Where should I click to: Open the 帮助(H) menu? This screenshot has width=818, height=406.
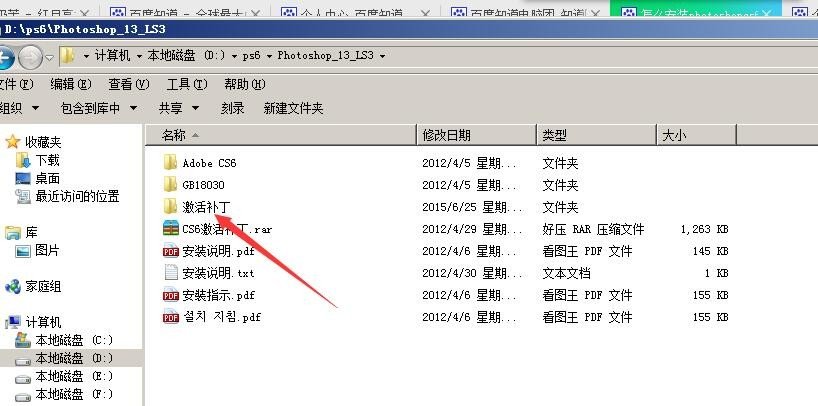pos(245,84)
